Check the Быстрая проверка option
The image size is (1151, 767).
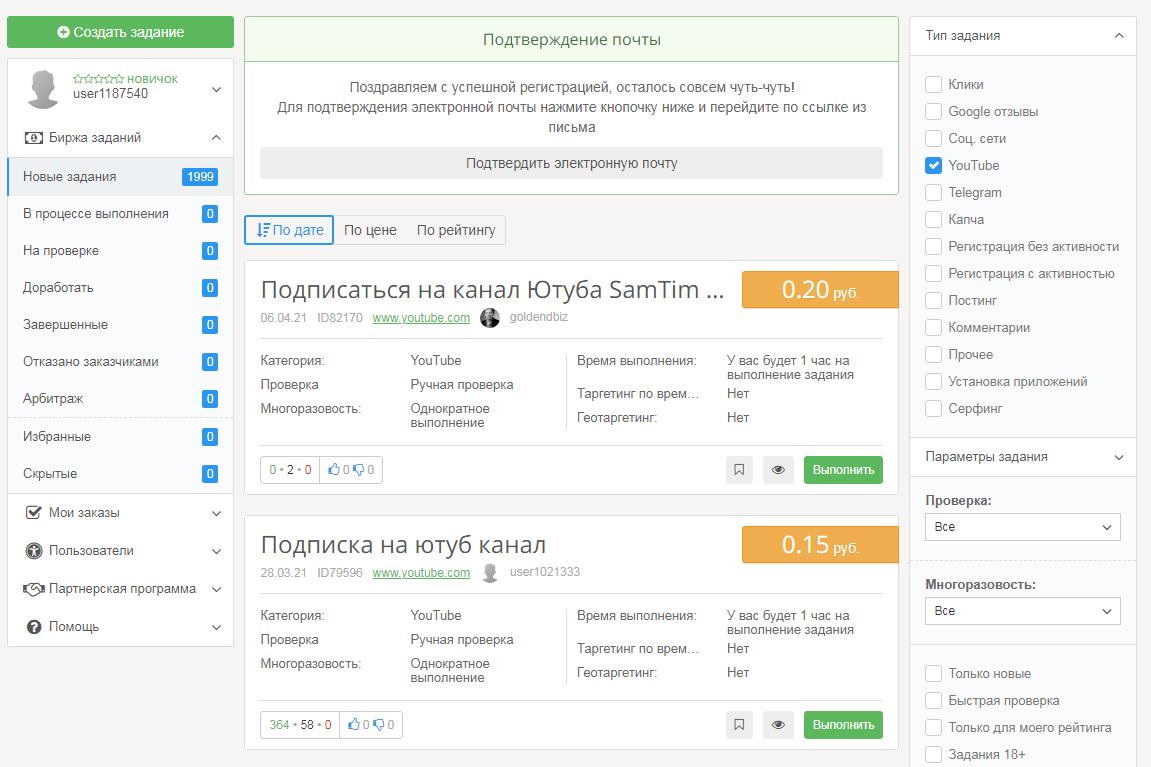[x=934, y=701]
